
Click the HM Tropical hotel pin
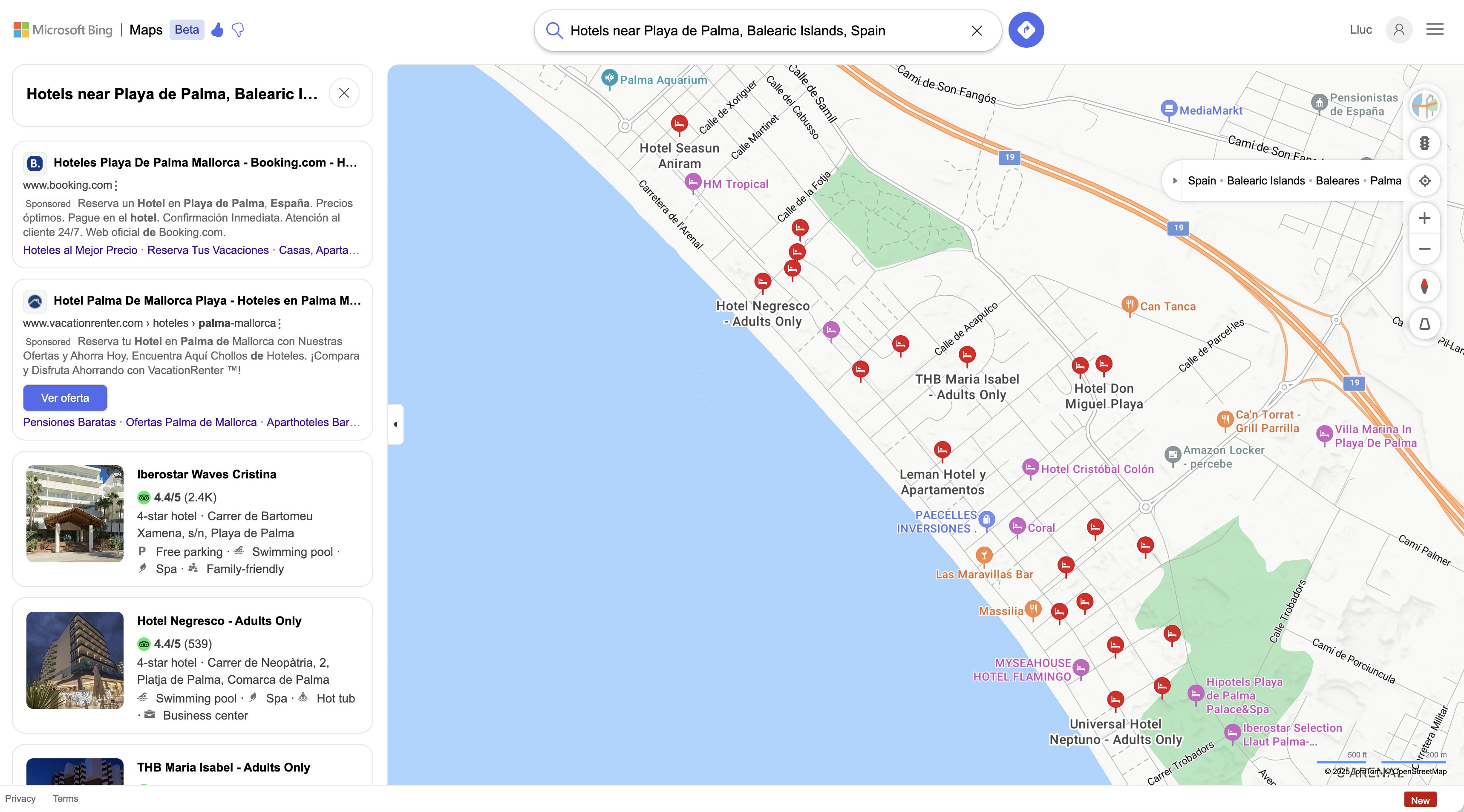point(693,183)
